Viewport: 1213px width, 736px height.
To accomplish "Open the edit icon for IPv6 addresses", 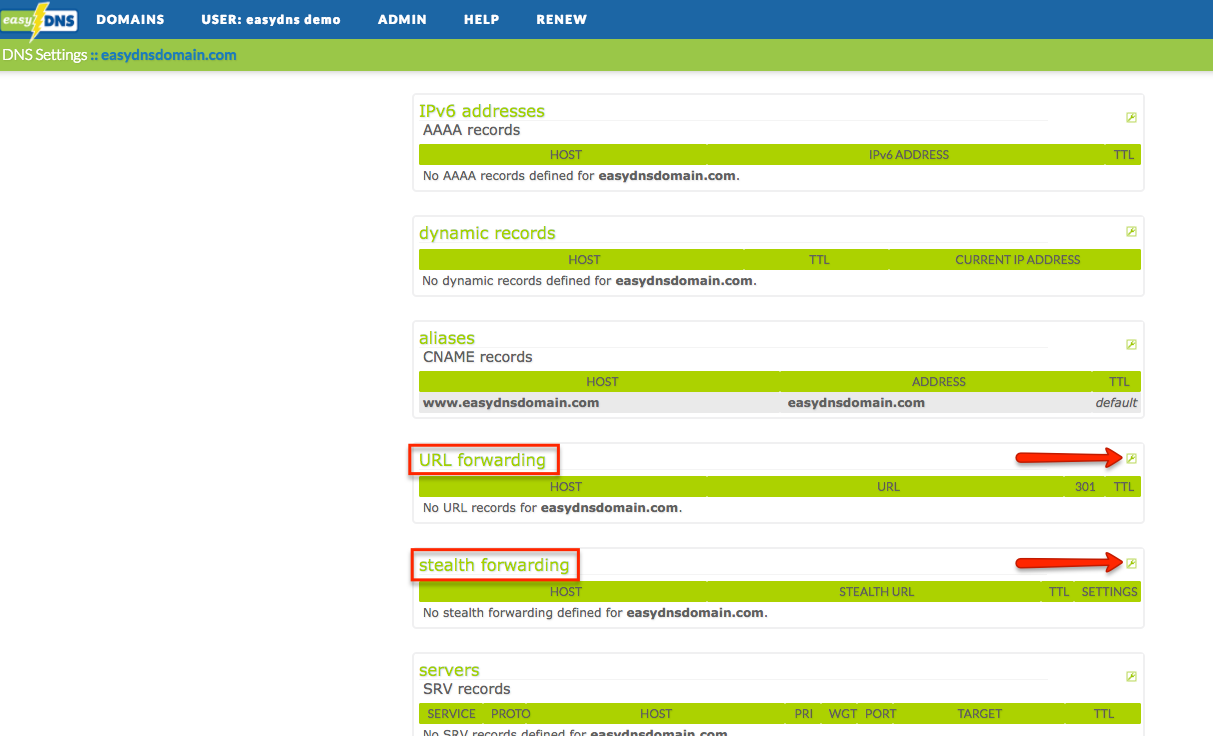I will [1131, 118].
